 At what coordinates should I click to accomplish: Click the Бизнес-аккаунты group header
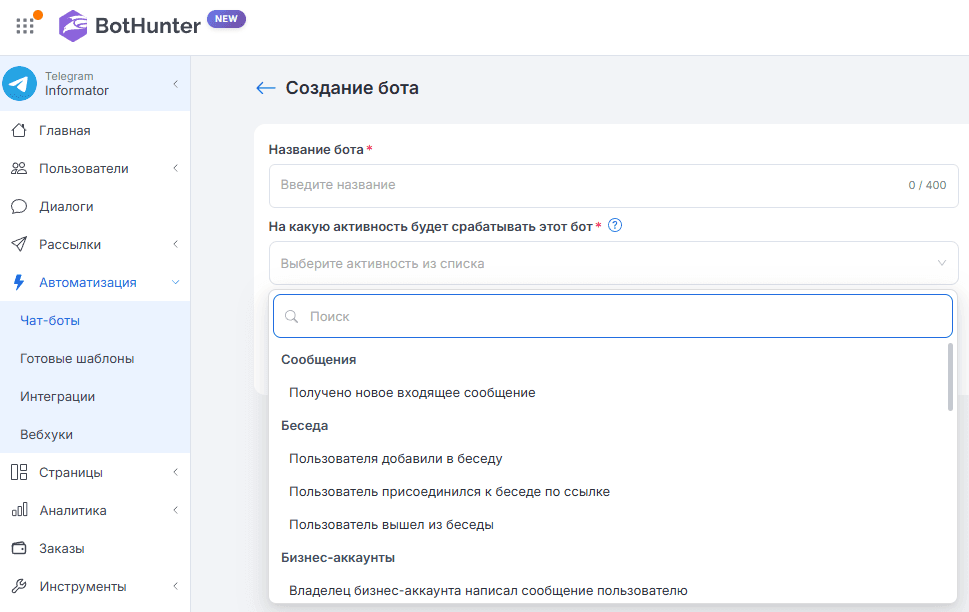click(337, 558)
